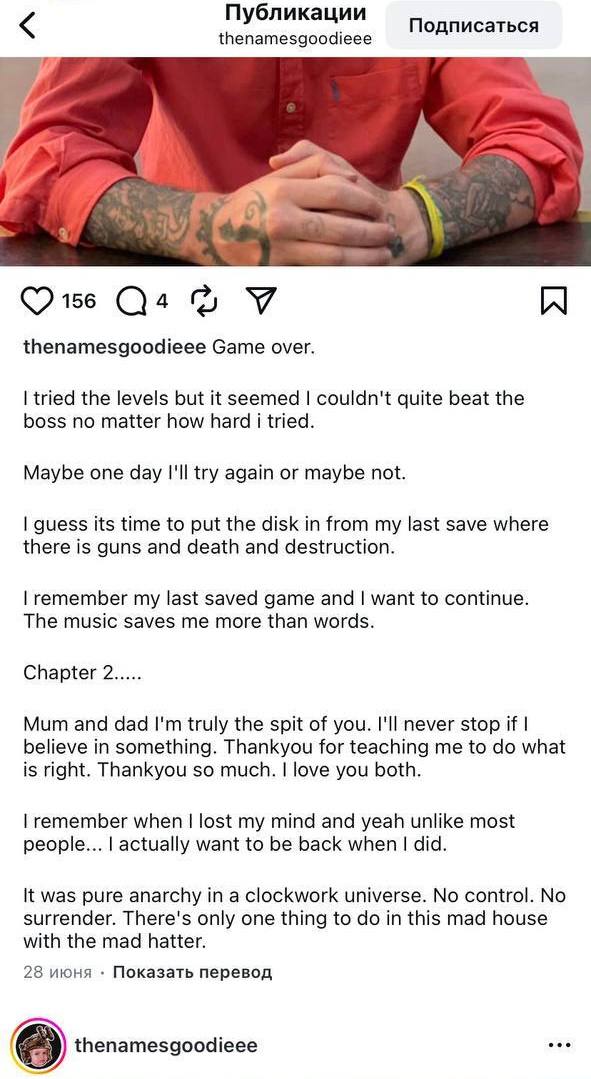591x1079 pixels.
Task: Open comments via the speech bubble icon
Action: coord(130,301)
